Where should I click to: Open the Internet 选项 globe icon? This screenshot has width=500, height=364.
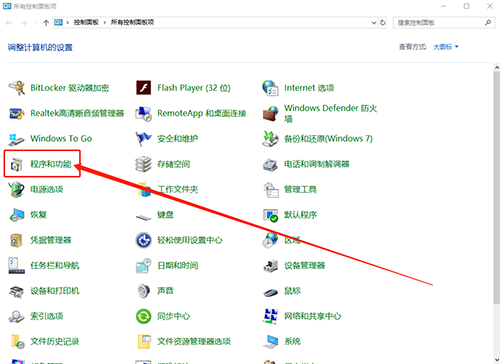coord(270,88)
